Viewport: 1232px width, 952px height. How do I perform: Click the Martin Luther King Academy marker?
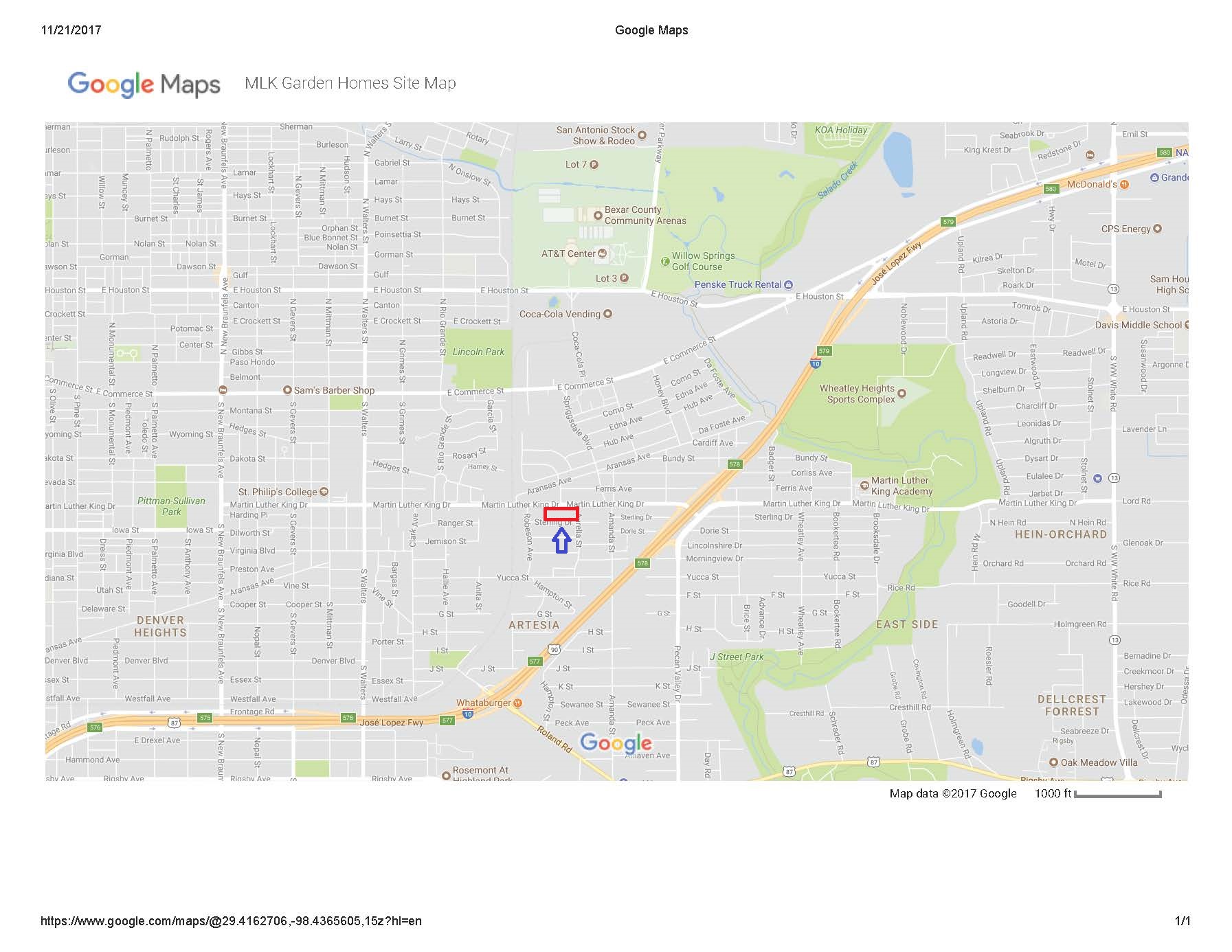(864, 486)
